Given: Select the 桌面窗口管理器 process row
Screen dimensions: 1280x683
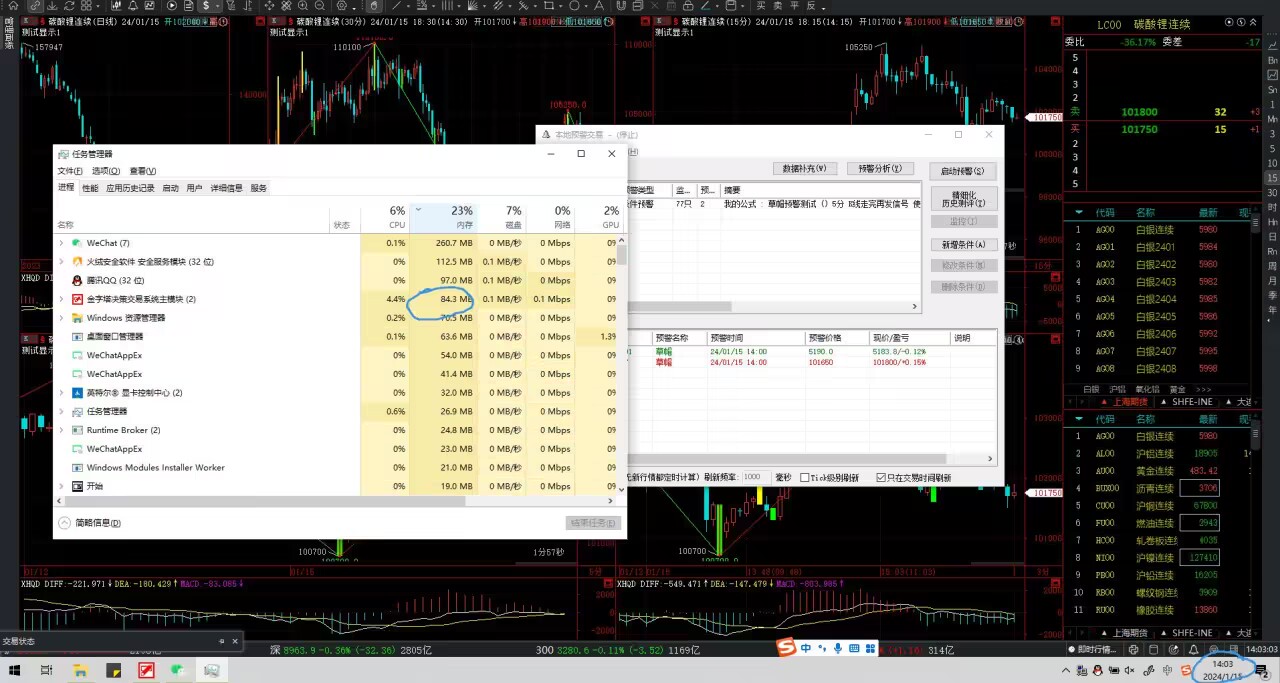Looking at the screenshot, I should pos(335,337).
